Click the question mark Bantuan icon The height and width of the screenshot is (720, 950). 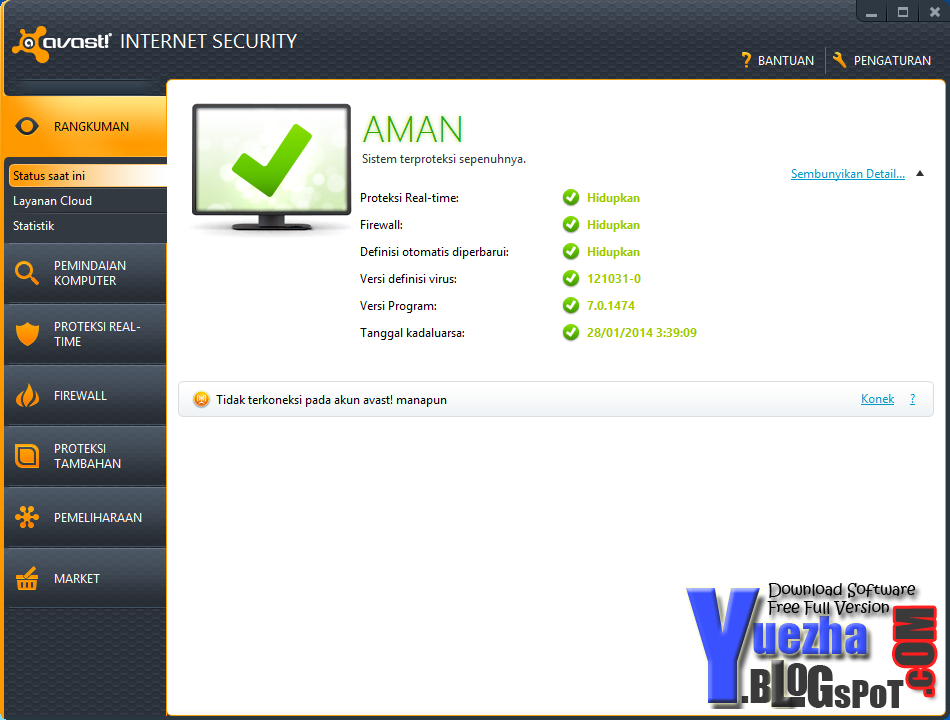tap(746, 60)
